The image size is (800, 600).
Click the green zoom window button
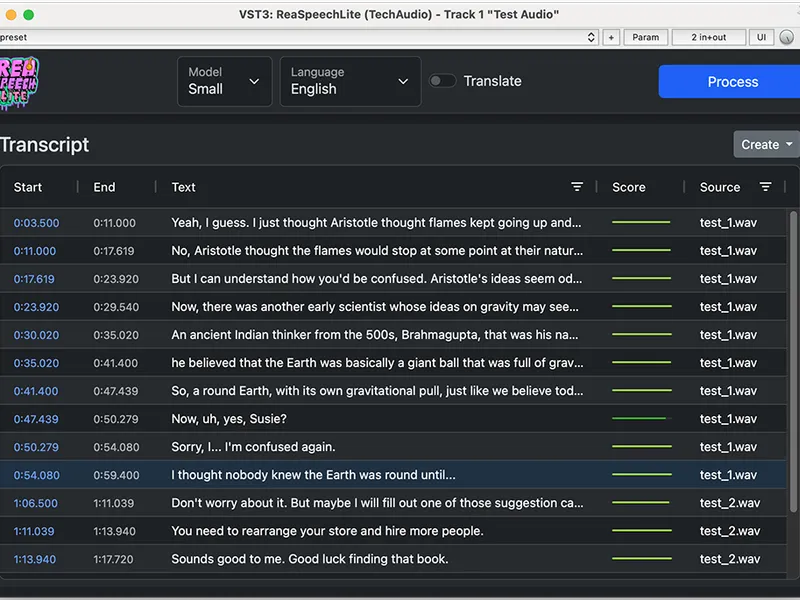[x=29, y=15]
